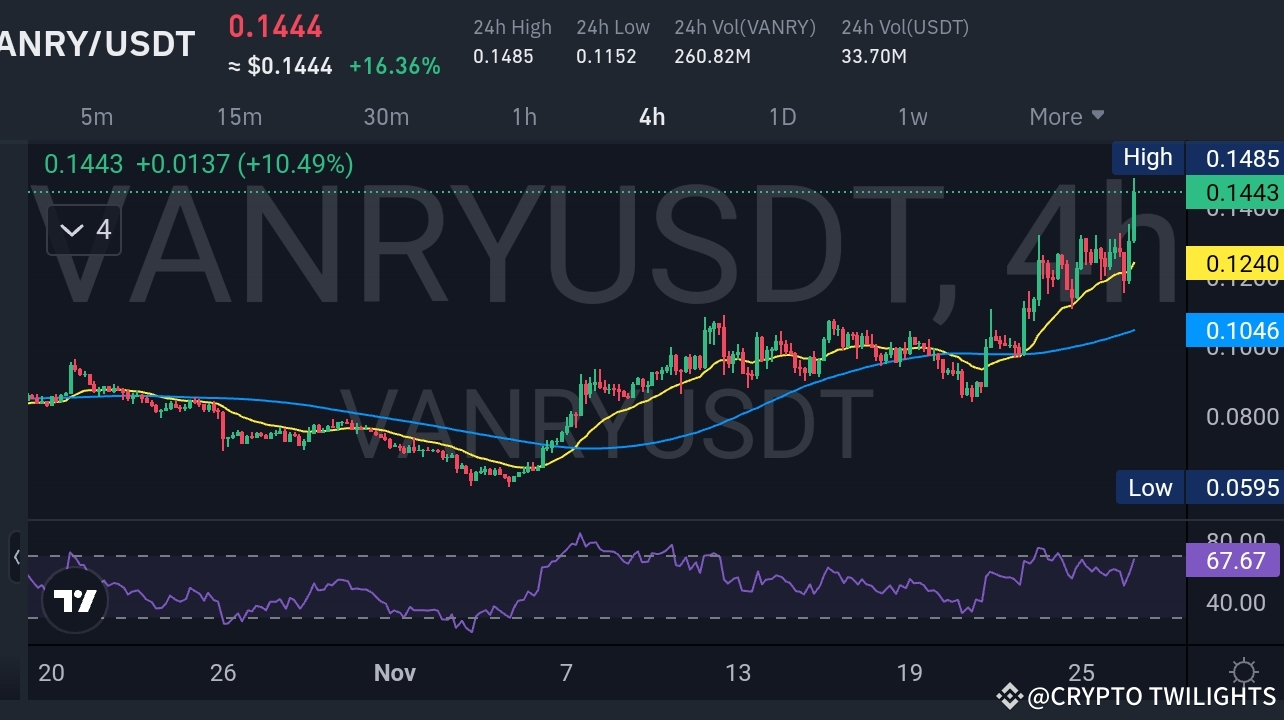Click the +16.36% change percentage
The image size is (1284, 720).
tap(394, 66)
